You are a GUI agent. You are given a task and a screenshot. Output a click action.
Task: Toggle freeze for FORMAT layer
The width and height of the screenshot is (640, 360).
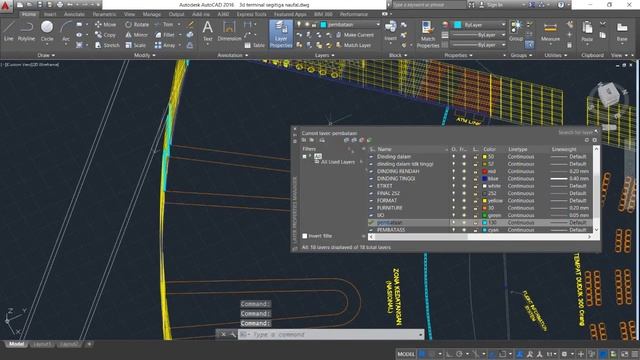(x=464, y=201)
